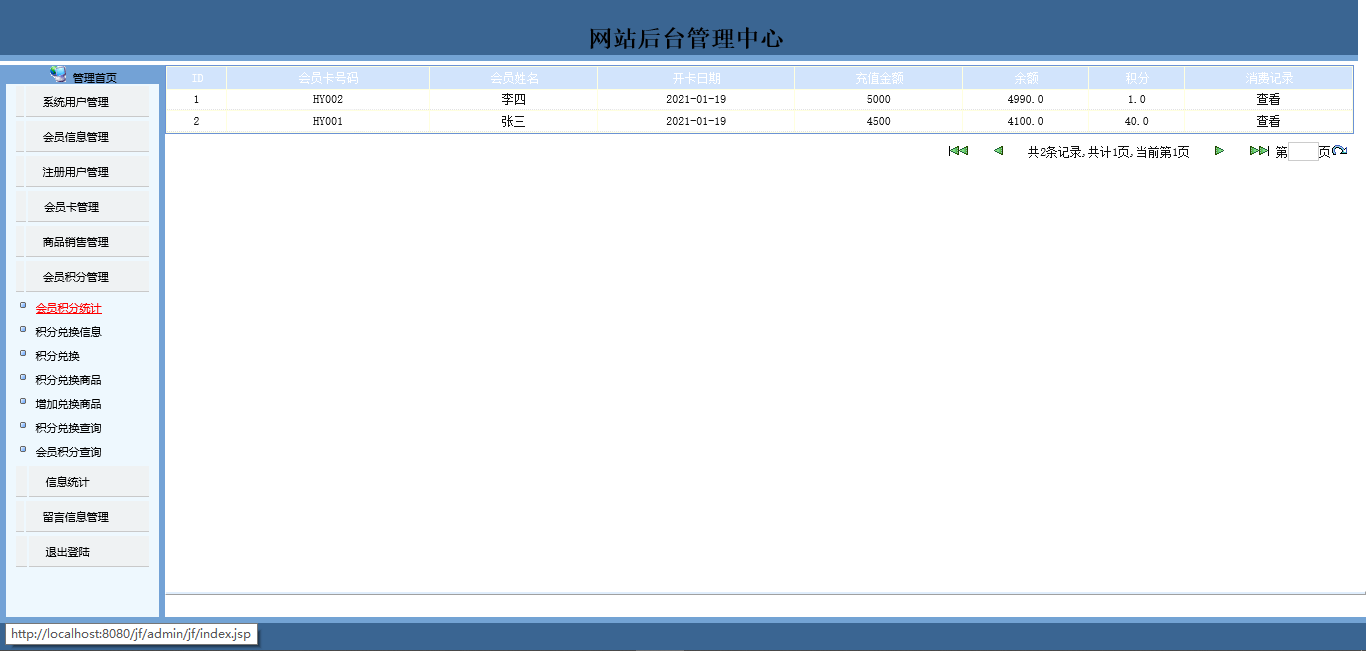The image size is (1366, 651).
Task: View consumption records for 李四
Action: point(1268,100)
